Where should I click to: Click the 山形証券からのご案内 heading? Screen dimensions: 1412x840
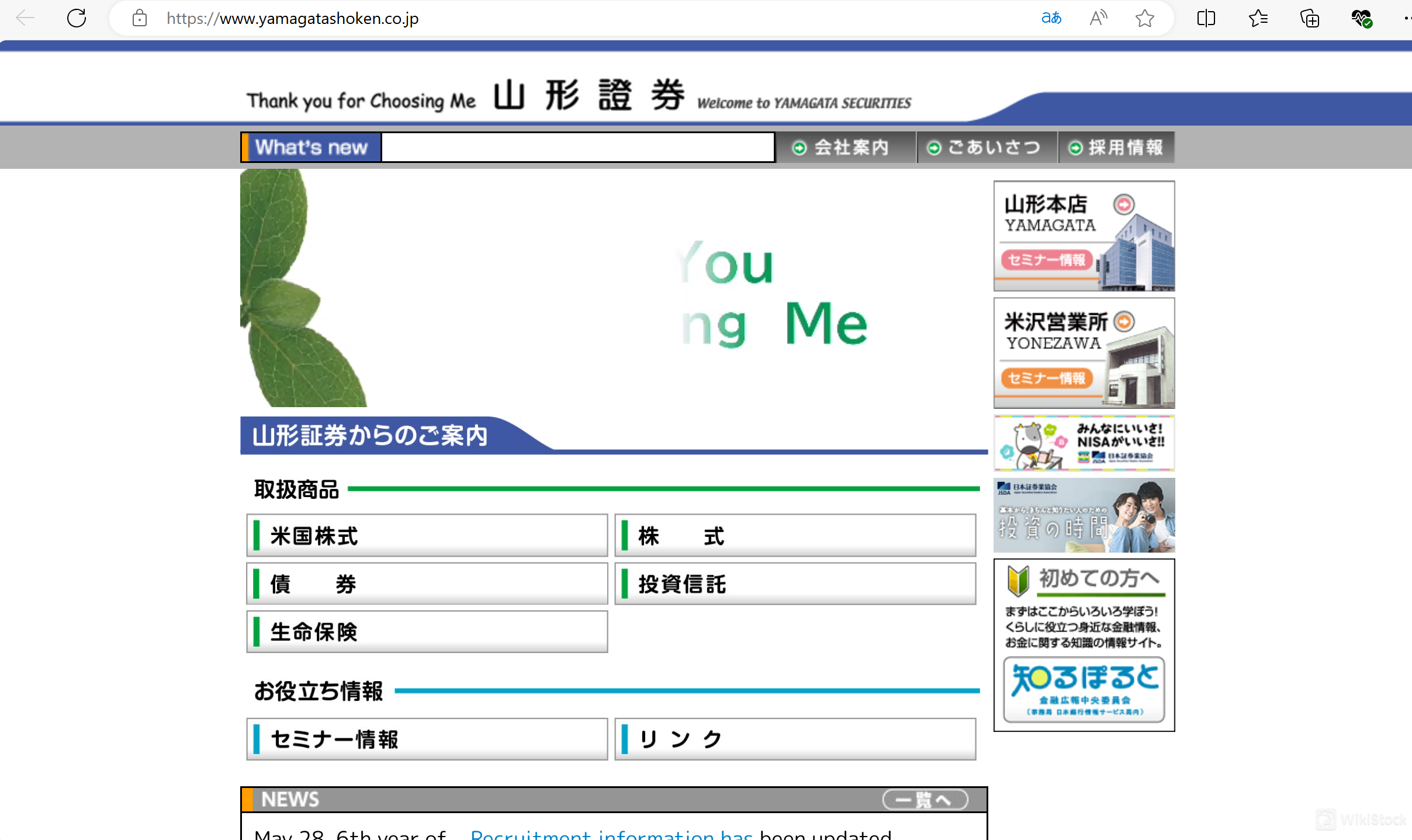point(370,436)
